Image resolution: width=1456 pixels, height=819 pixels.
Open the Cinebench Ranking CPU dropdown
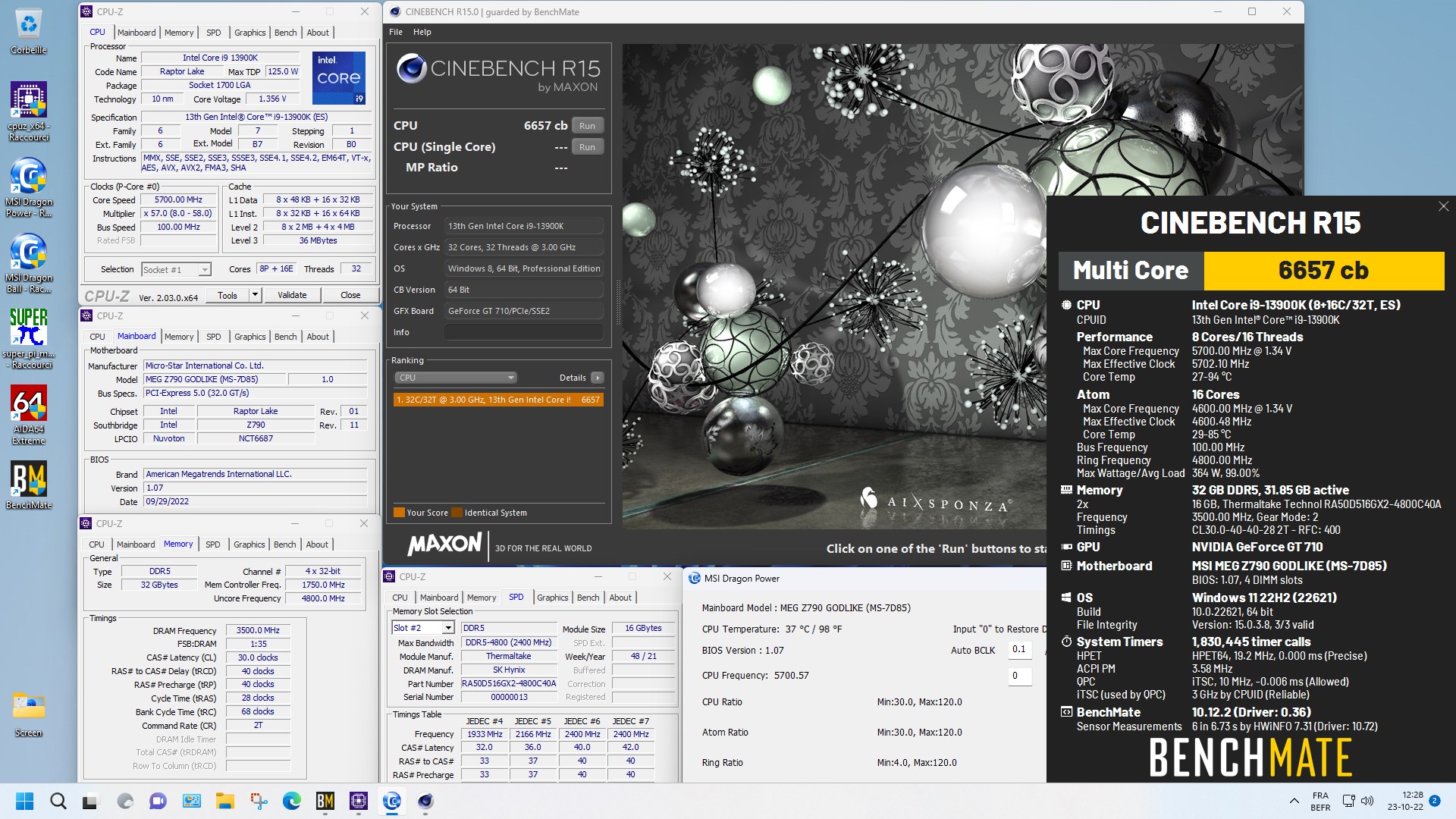pos(455,378)
